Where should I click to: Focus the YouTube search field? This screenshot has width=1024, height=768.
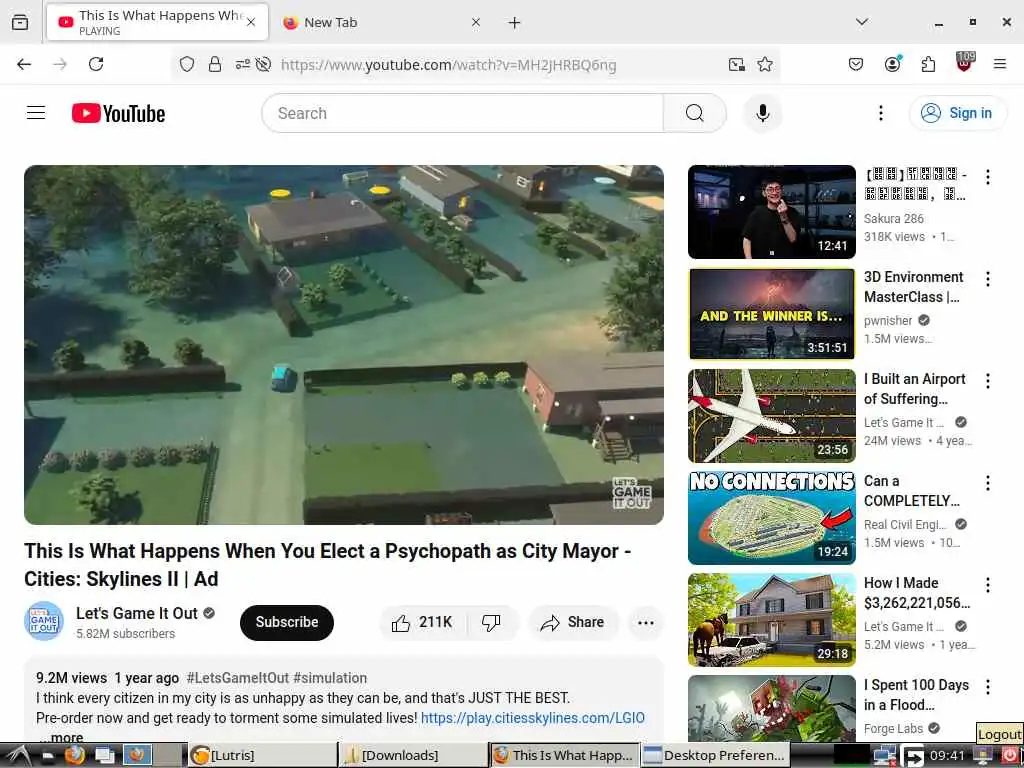point(462,113)
